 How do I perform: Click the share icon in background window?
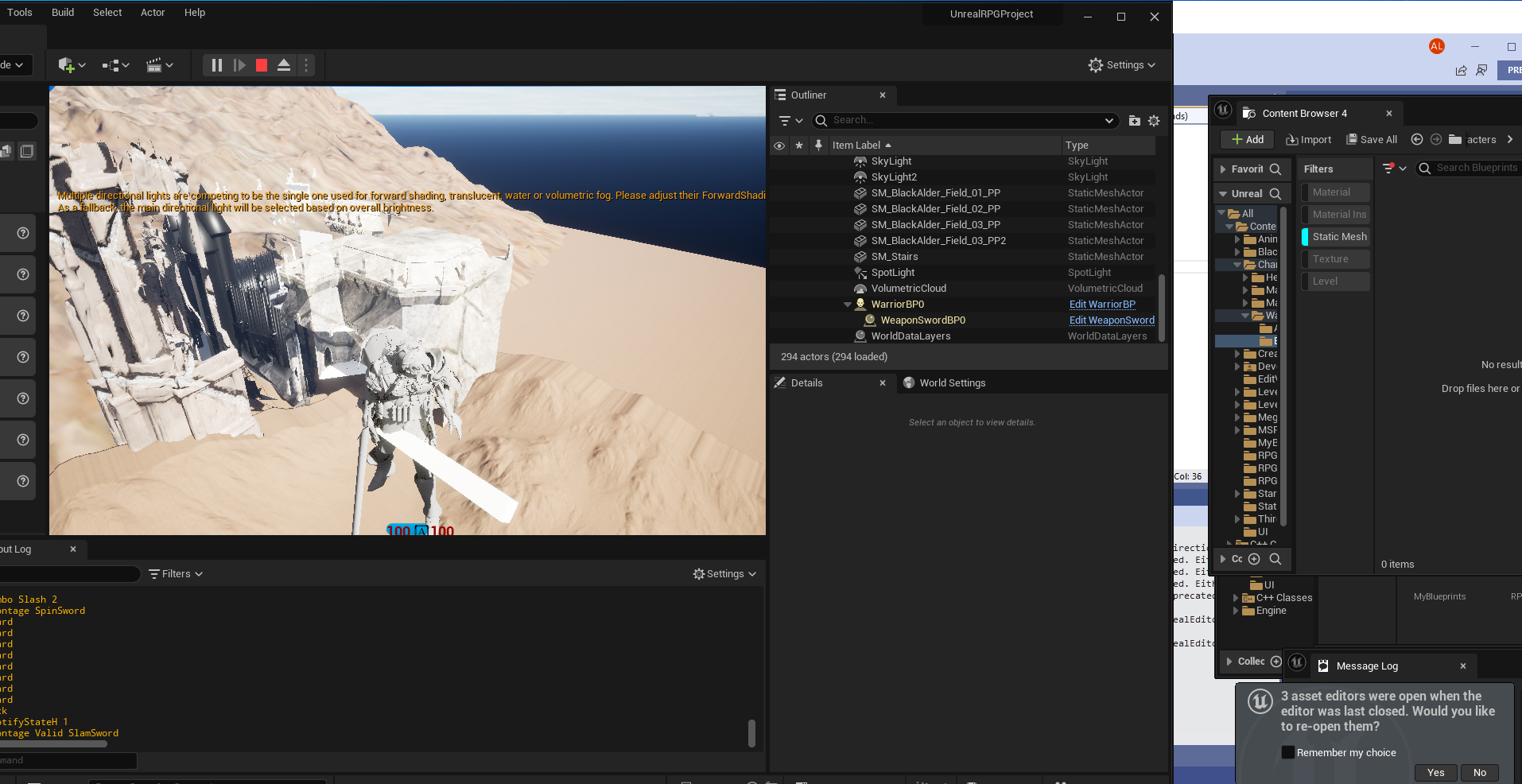[1461, 70]
